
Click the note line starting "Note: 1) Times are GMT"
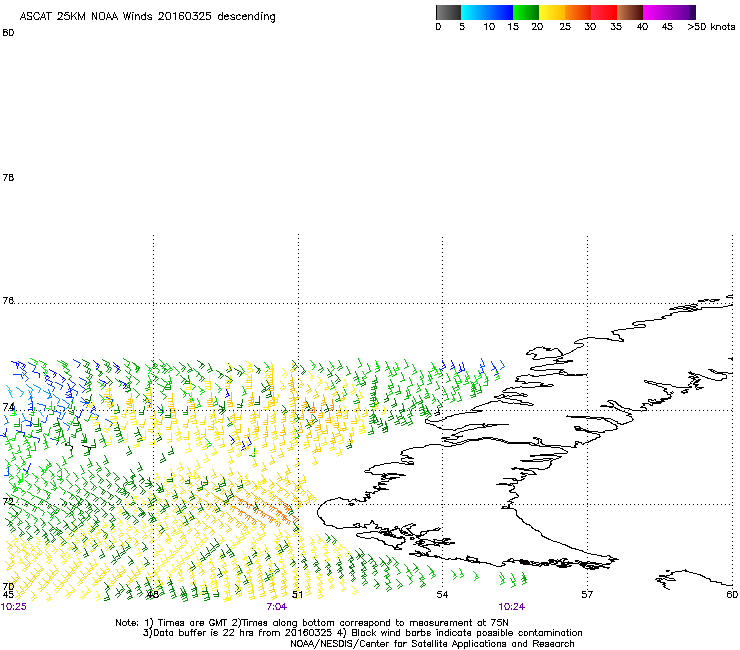pyautogui.click(x=312, y=623)
